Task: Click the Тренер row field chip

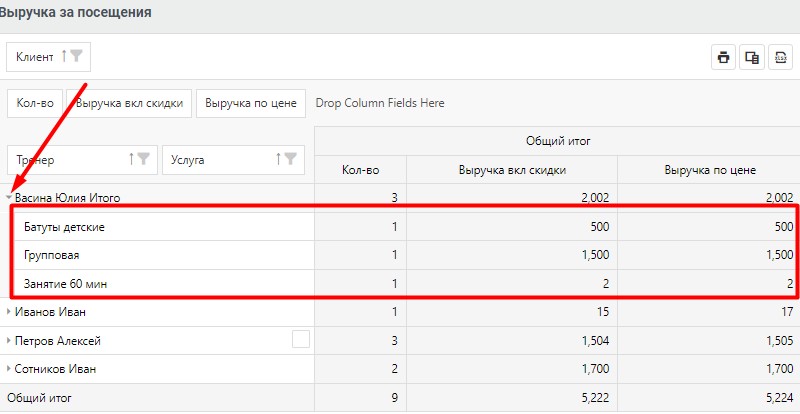Action: 82,160
